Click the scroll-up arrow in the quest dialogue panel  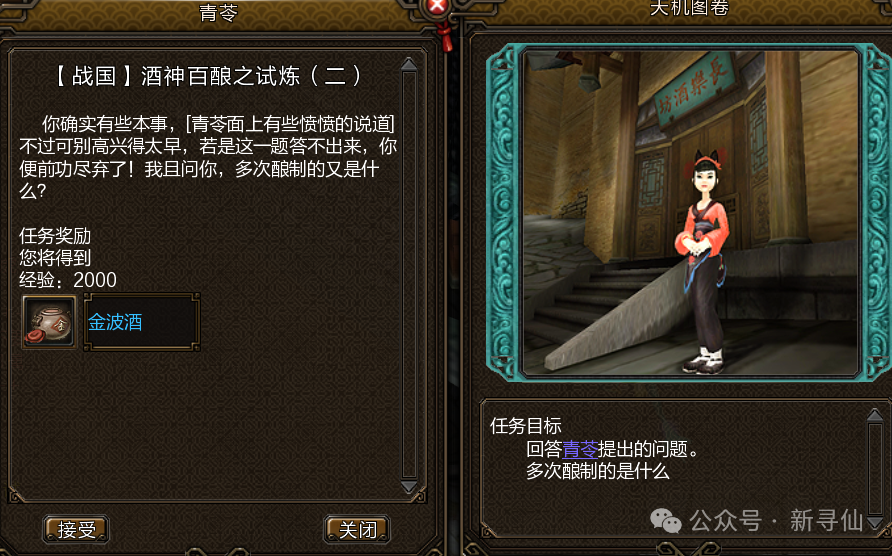tap(409, 64)
